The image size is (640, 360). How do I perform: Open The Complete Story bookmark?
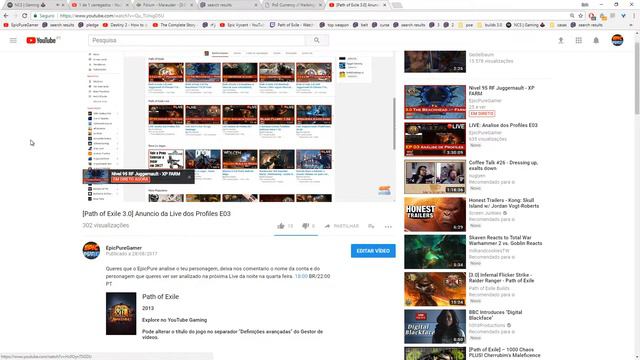[x=175, y=25]
